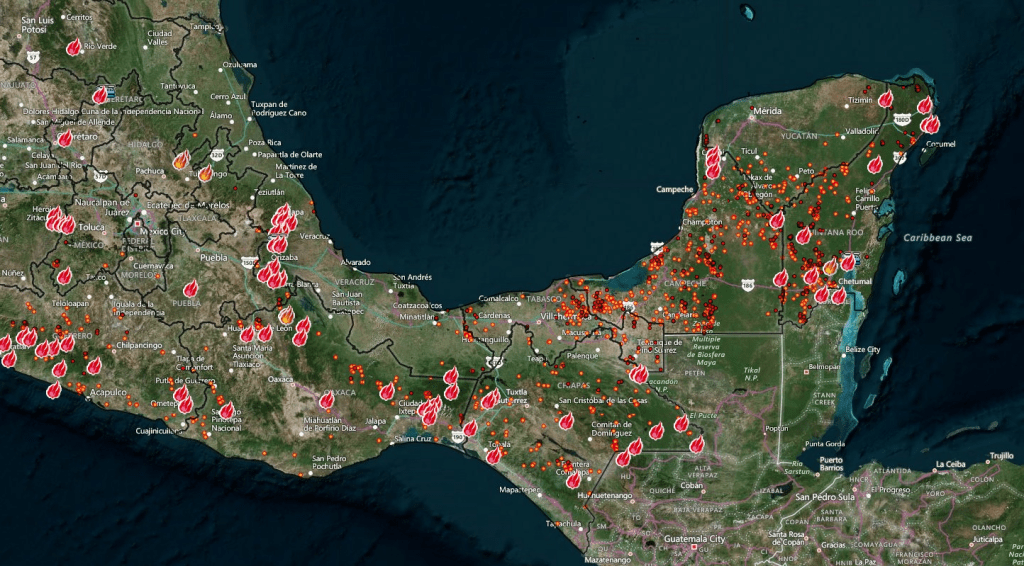The width and height of the screenshot is (1024, 566).
Task: Select the Huehuetenango label
Action: pos(603,496)
